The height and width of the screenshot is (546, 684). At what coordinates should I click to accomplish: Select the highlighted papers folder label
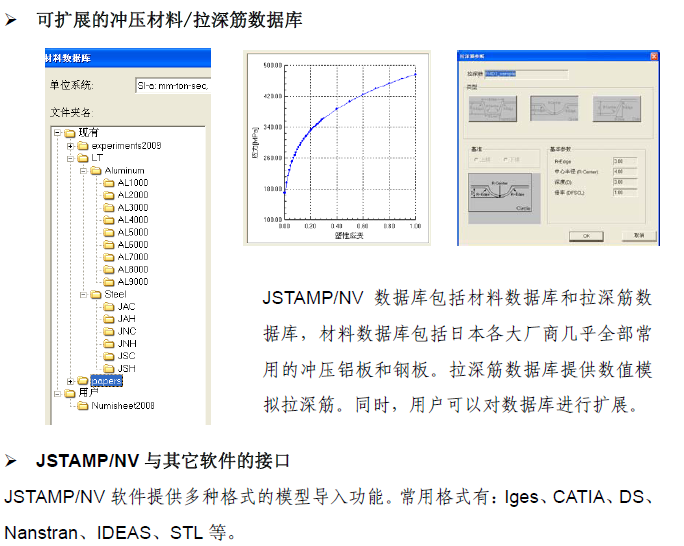pos(106,381)
